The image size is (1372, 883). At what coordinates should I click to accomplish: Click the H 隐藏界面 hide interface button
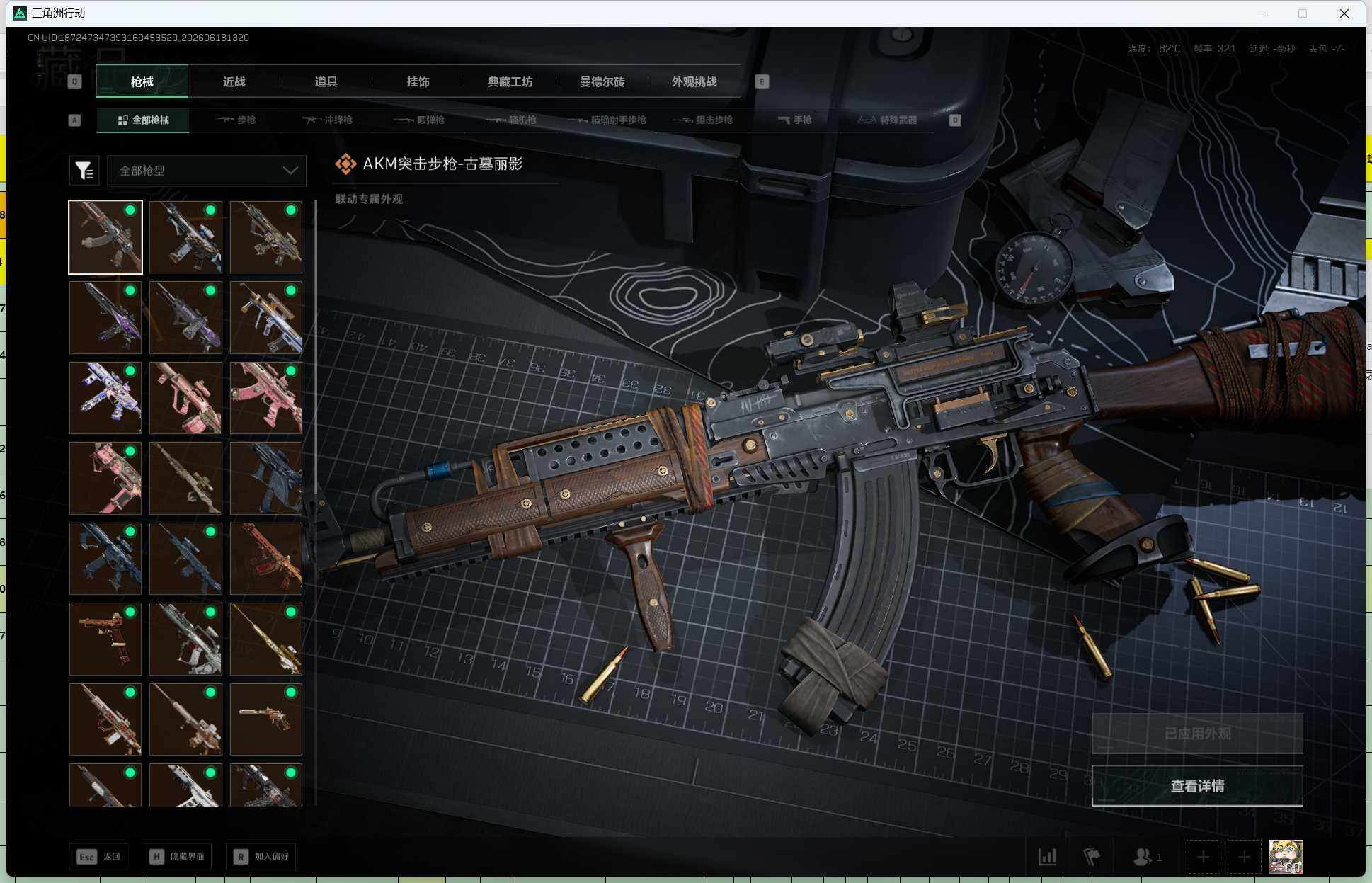point(176,857)
